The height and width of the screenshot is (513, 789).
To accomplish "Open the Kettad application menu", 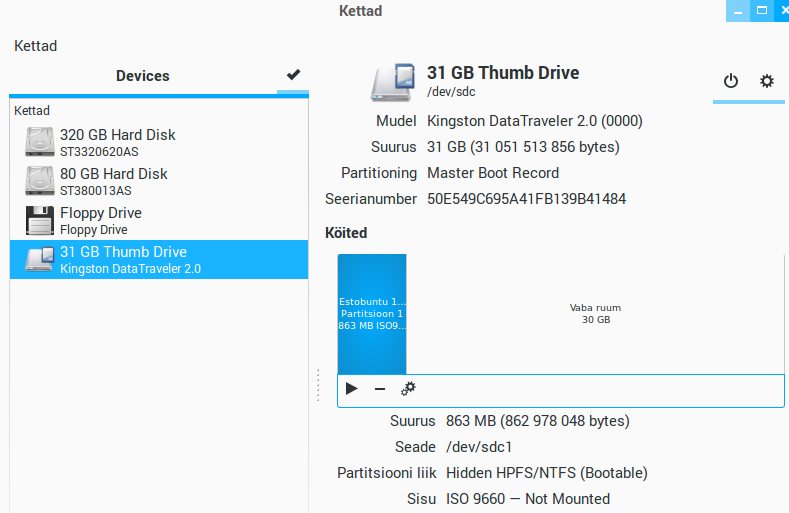I will coord(36,46).
